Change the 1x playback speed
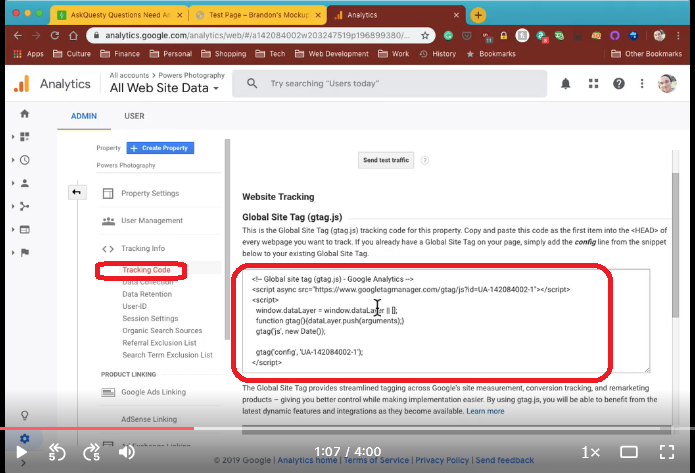The image size is (695, 473). tap(590, 452)
